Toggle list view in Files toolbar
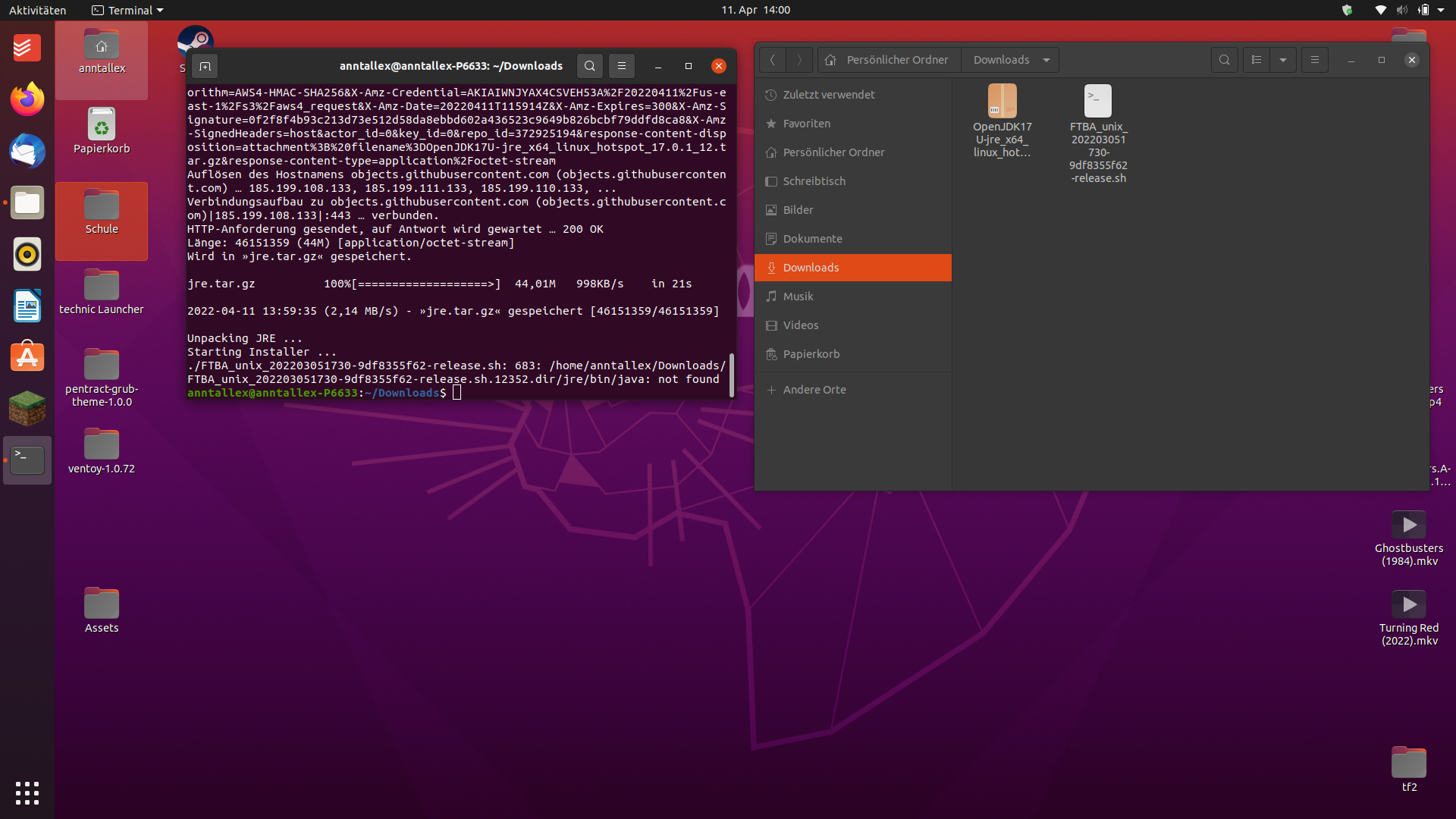This screenshot has width=1456, height=819. [x=1257, y=60]
